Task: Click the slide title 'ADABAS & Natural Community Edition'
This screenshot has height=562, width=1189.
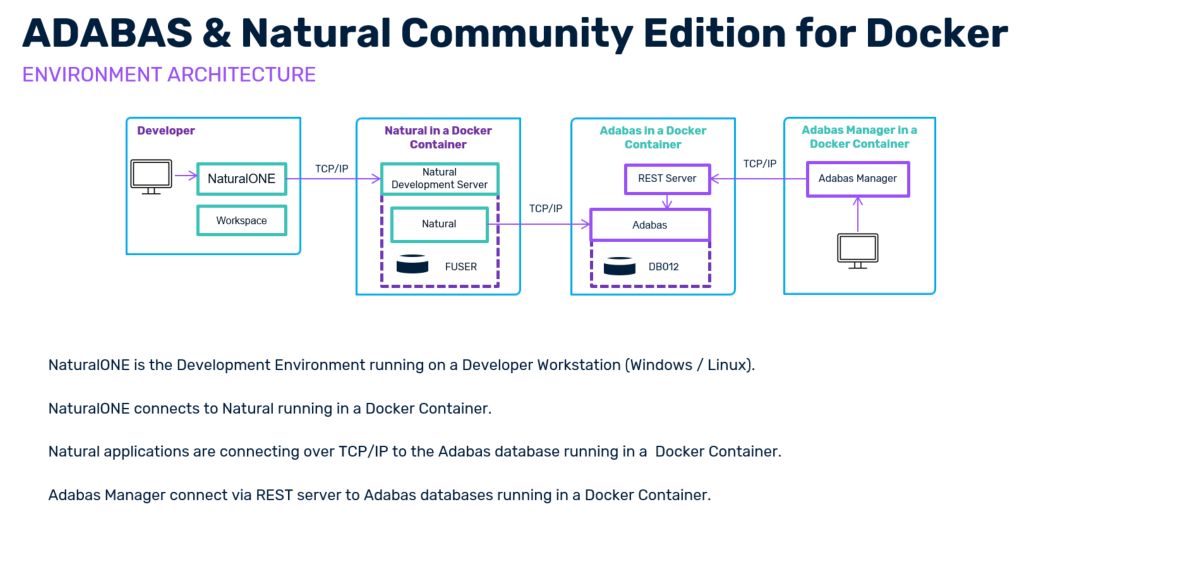Action: coord(516,32)
